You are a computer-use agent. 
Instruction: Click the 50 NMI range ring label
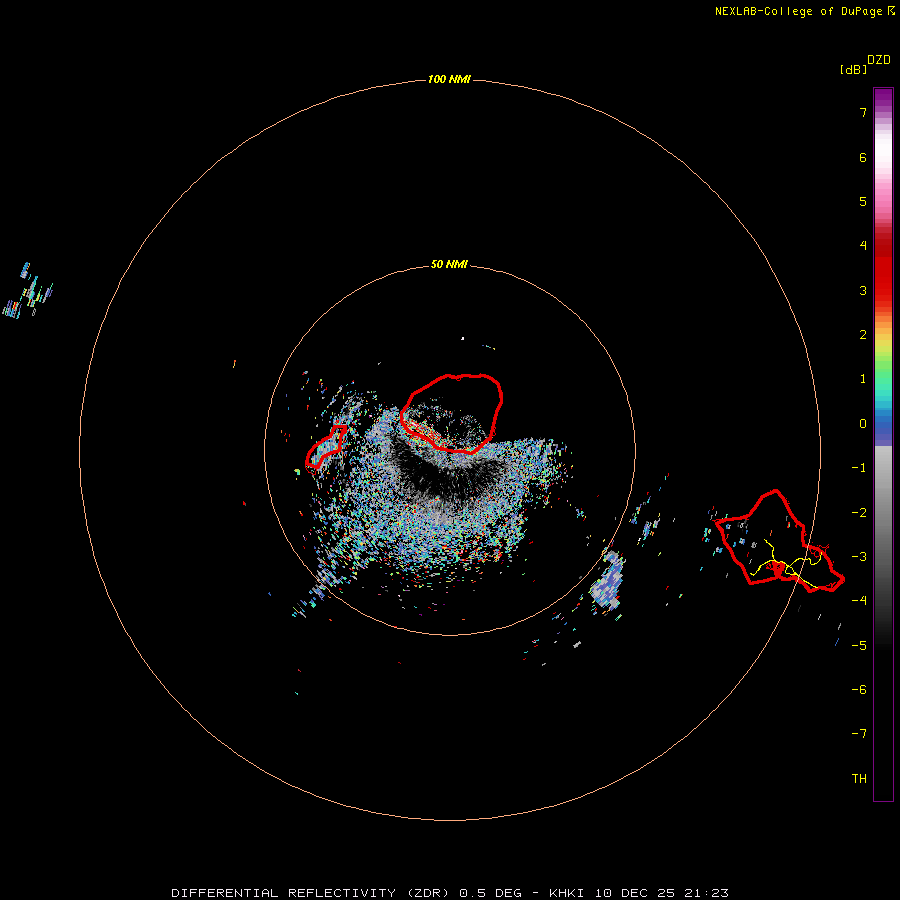click(x=449, y=264)
